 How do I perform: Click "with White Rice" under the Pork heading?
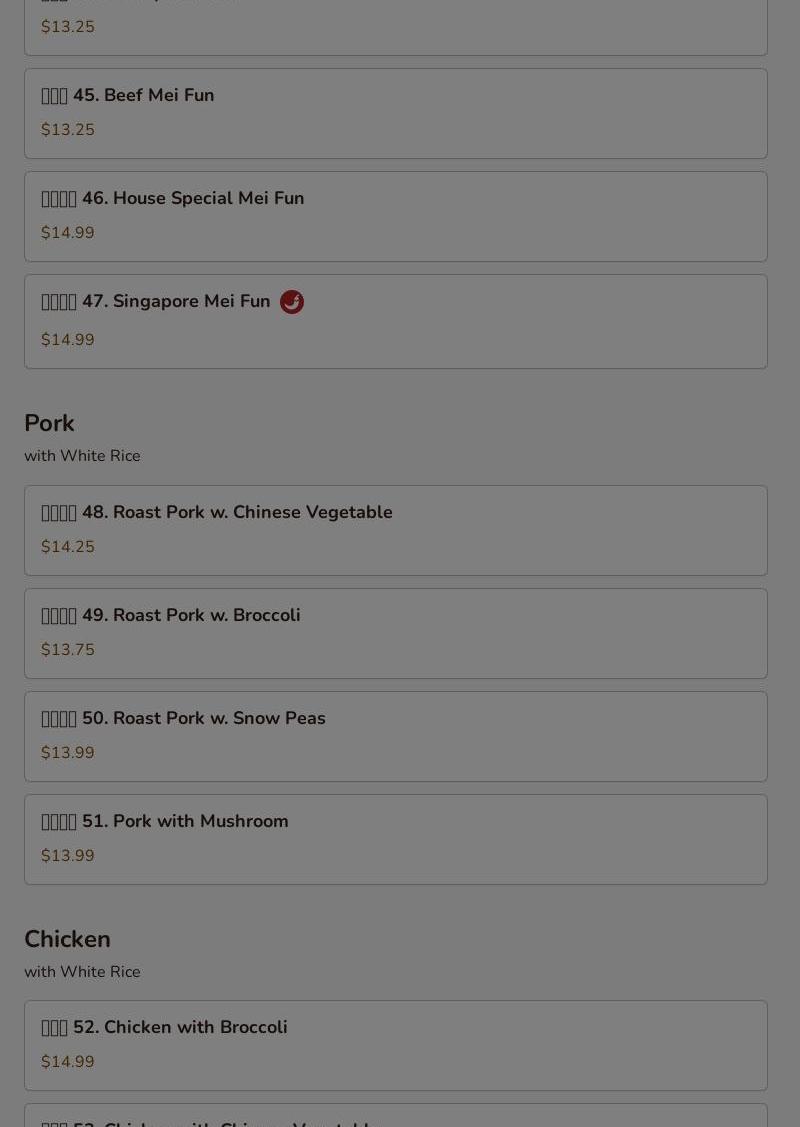click(x=83, y=456)
